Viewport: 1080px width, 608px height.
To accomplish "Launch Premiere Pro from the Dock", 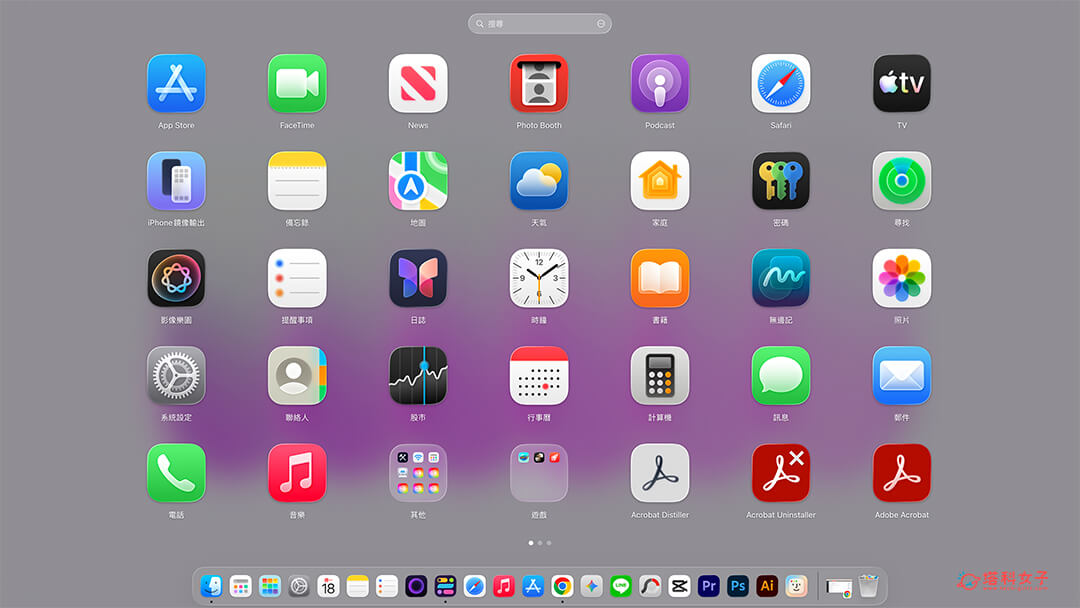I will pyautogui.click(x=709, y=586).
